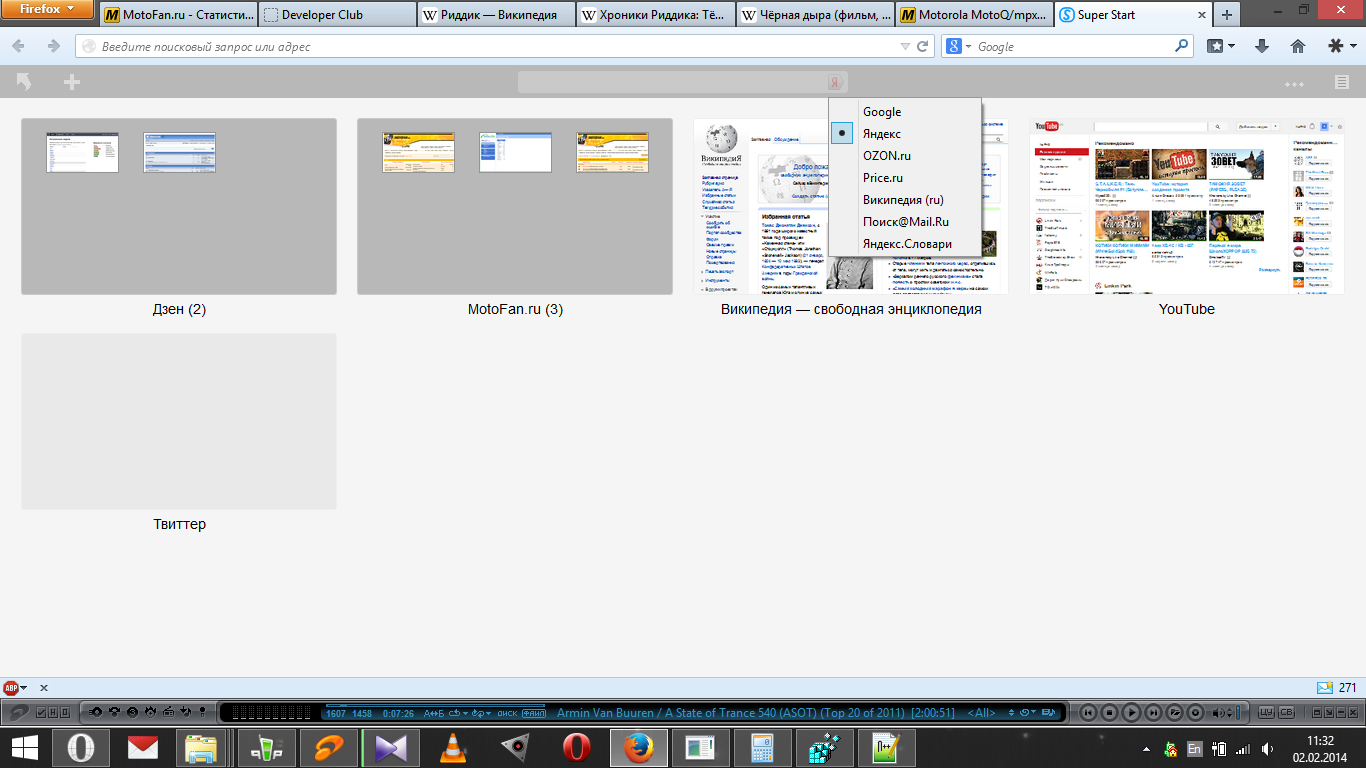Open the Firefox application menu button

tap(47, 10)
